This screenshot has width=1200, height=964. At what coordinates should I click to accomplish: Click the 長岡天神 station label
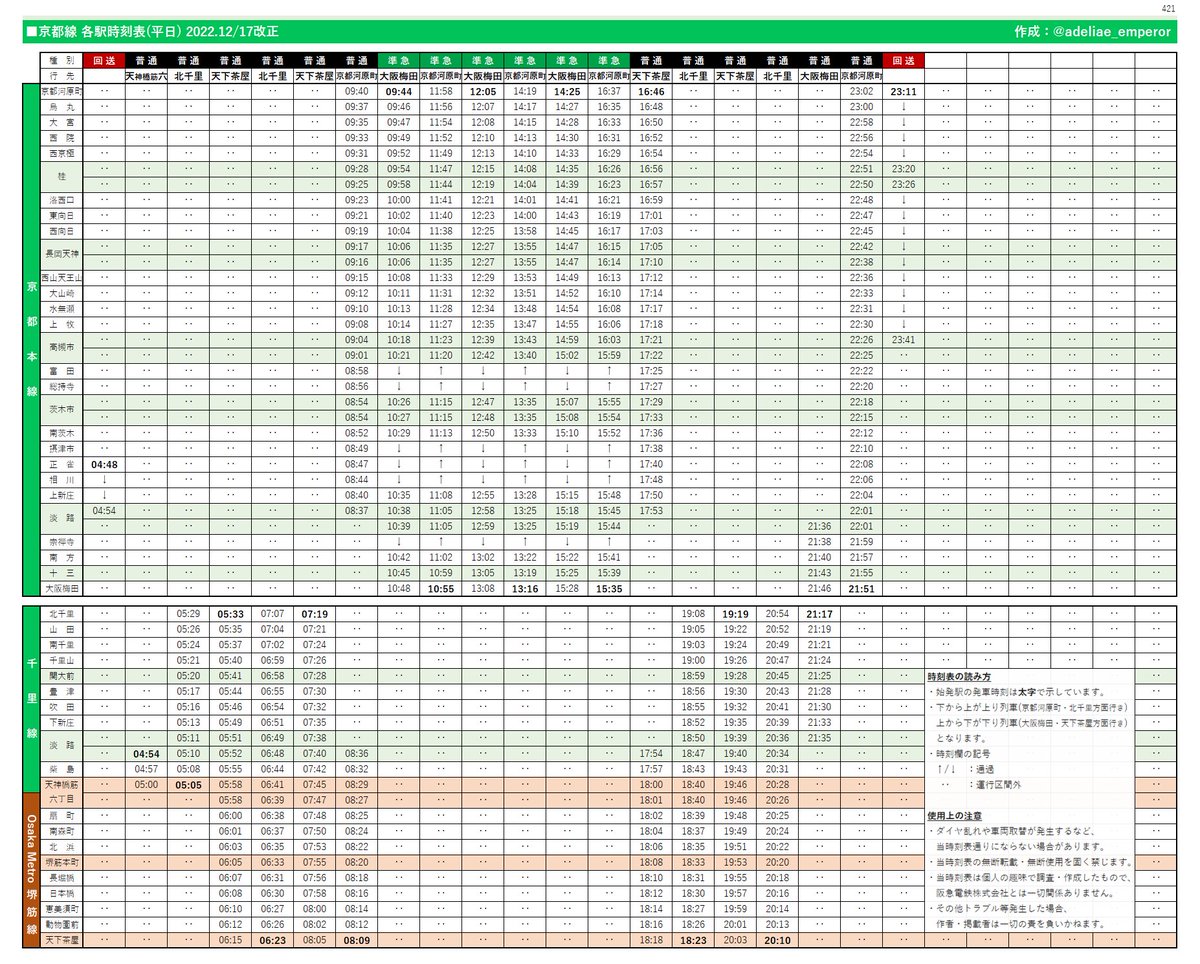click(61, 254)
